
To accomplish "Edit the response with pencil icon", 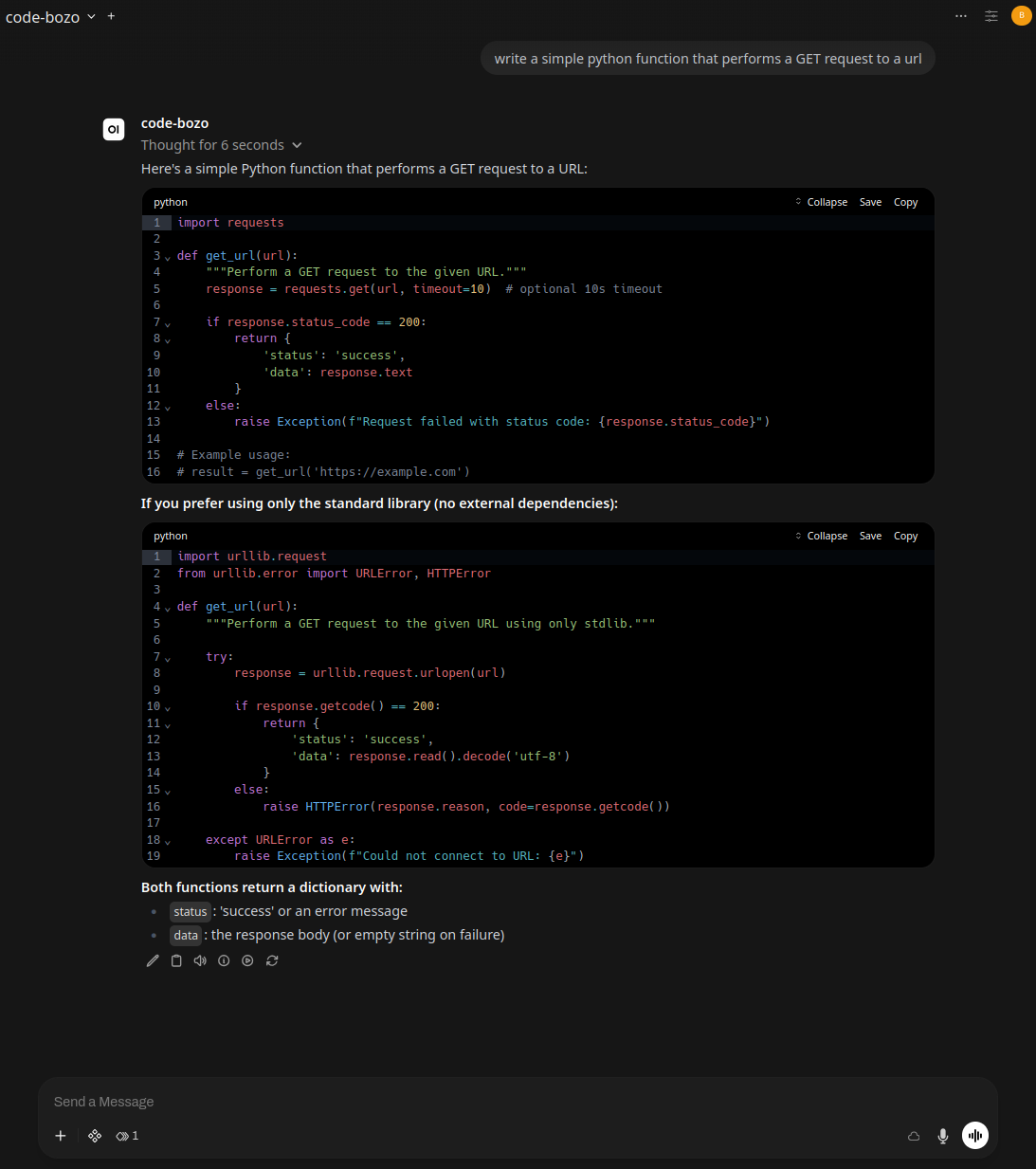I will pyautogui.click(x=153, y=960).
